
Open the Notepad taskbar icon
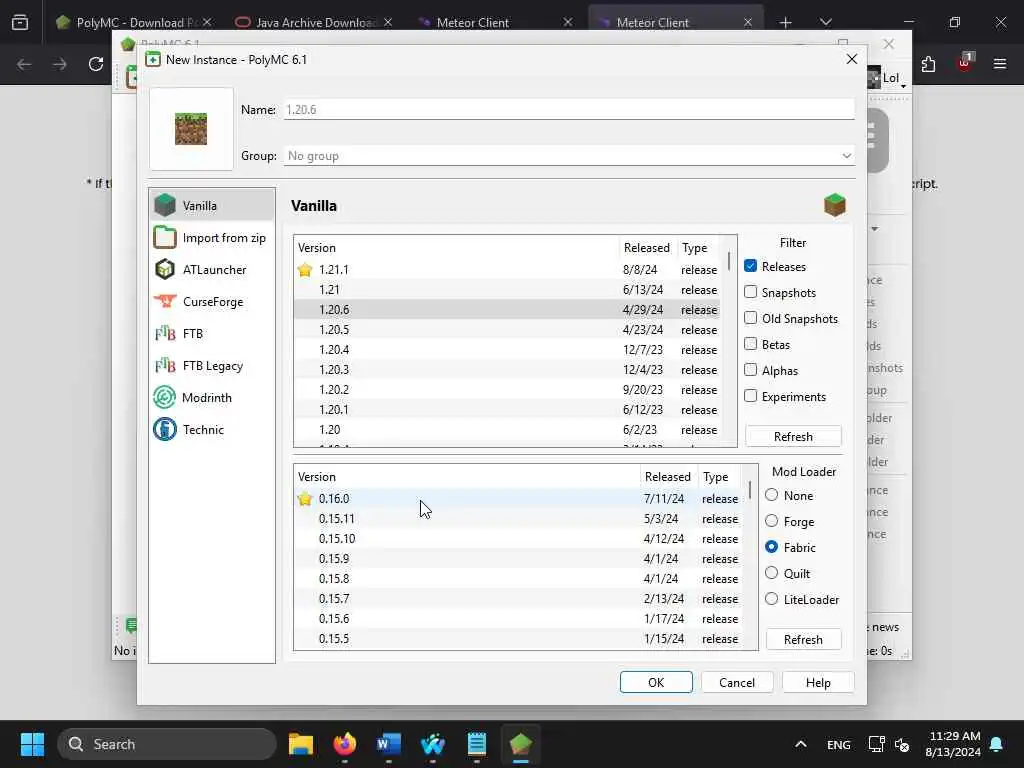[x=477, y=744]
